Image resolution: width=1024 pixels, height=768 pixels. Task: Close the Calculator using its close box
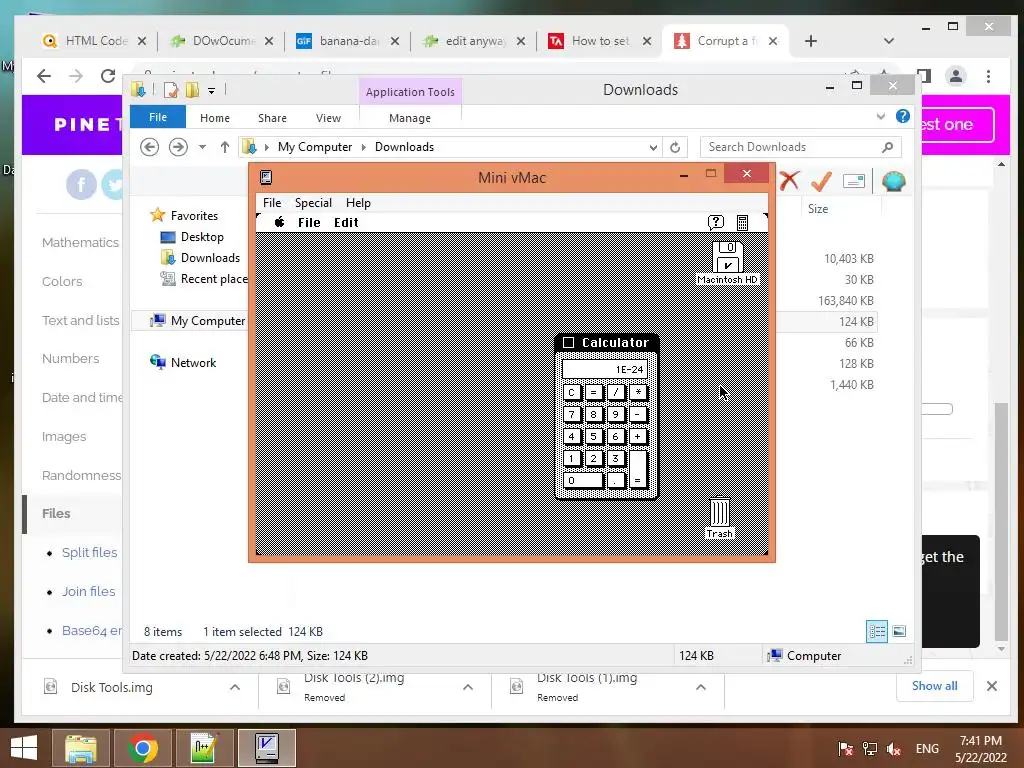click(x=568, y=342)
